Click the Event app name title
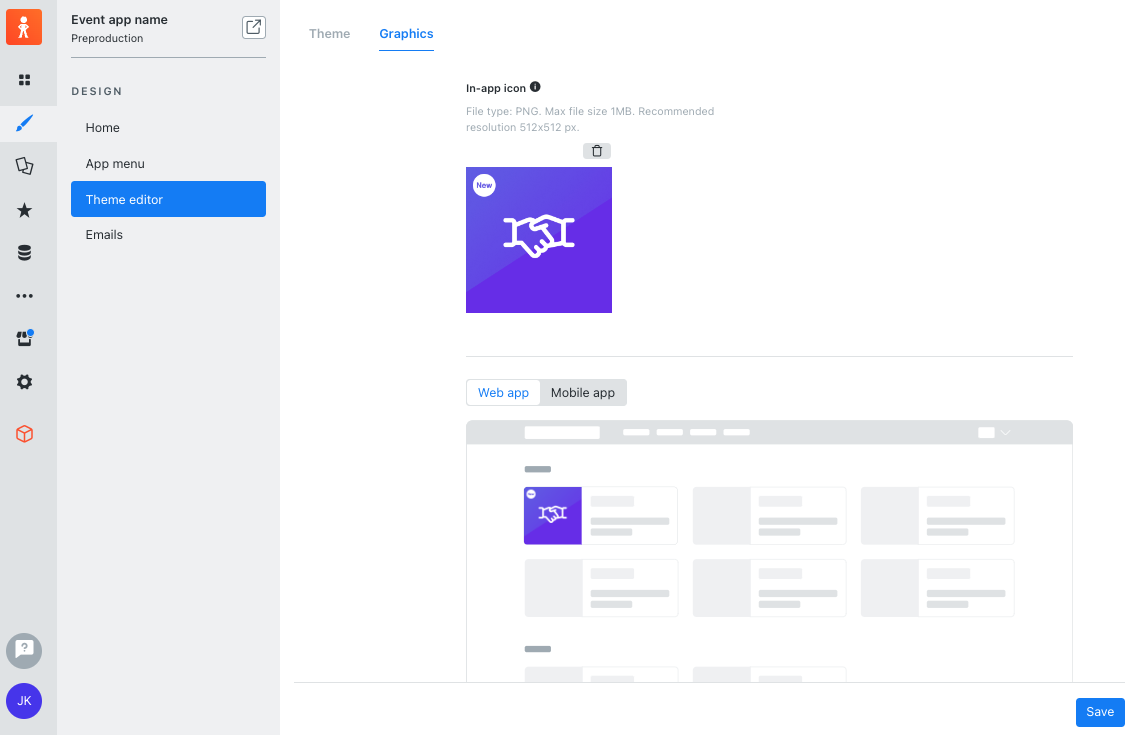The image size is (1130, 735). coord(120,19)
